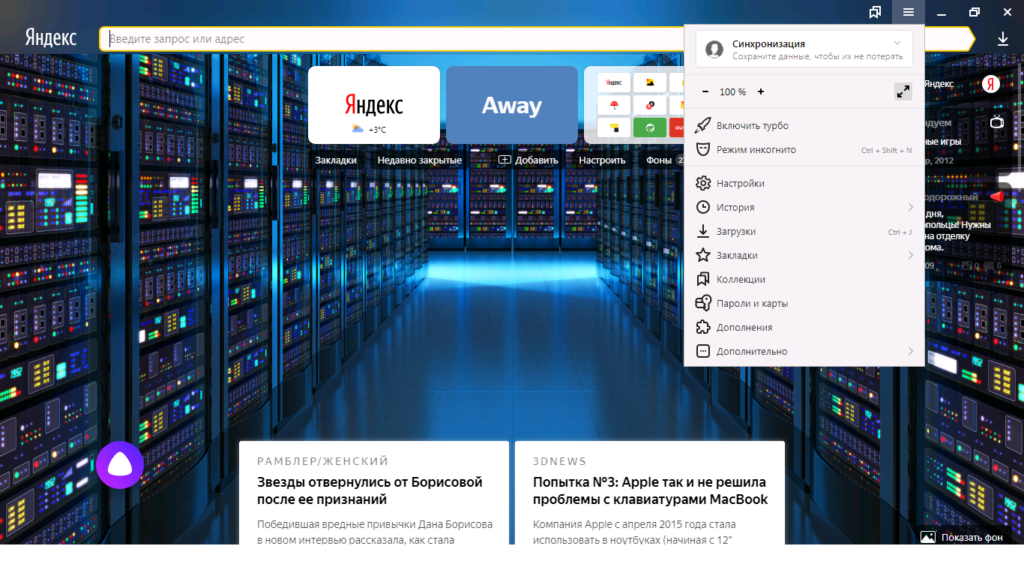Click the РАМБЛЕР/ЖЕНСКИЙ source label
The image size is (1024, 576).
323,461
